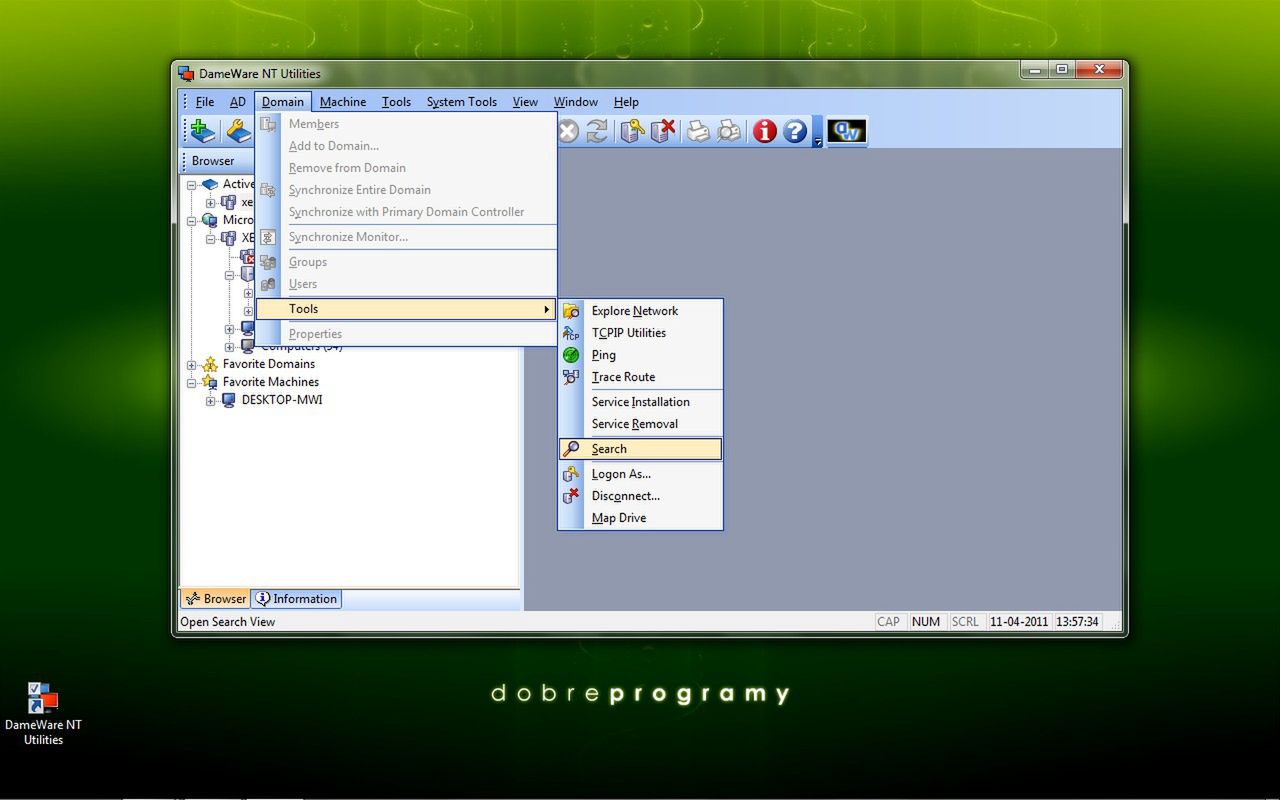Image resolution: width=1280 pixels, height=800 pixels.
Task: Open the Help menu
Action: (626, 102)
